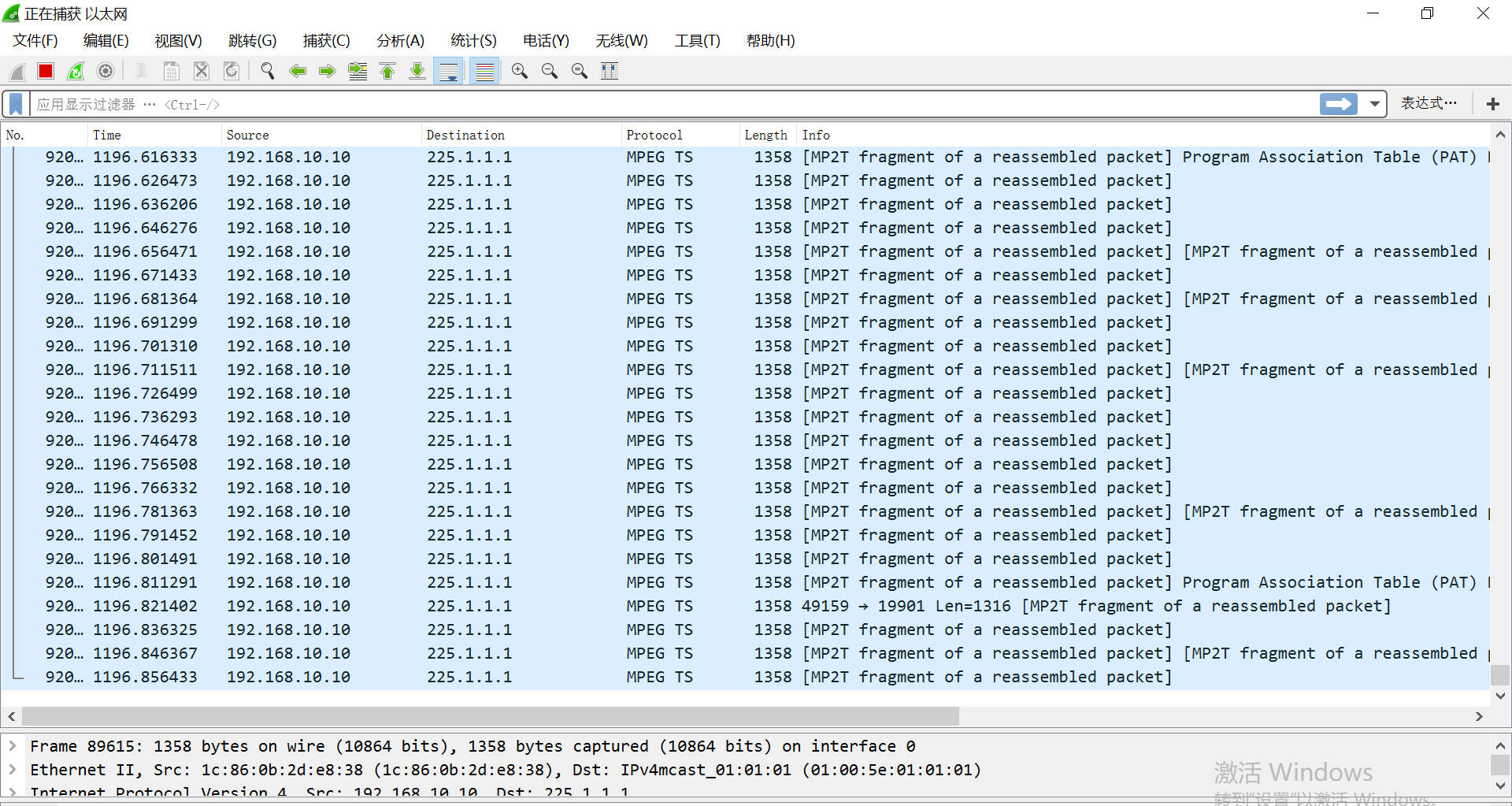Open the 电话(Y) menu

tap(547, 41)
